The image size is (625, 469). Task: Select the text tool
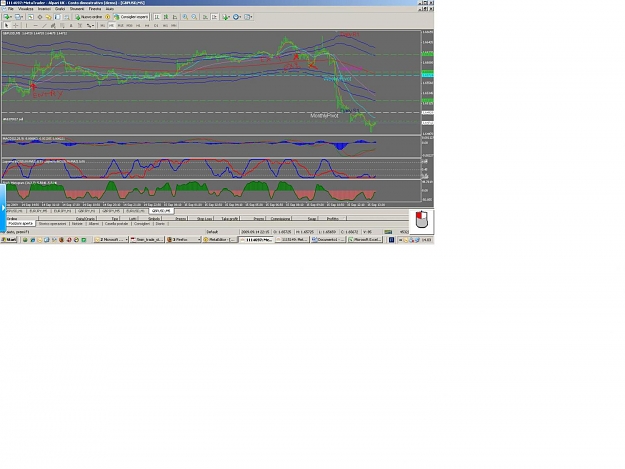click(x=71, y=26)
